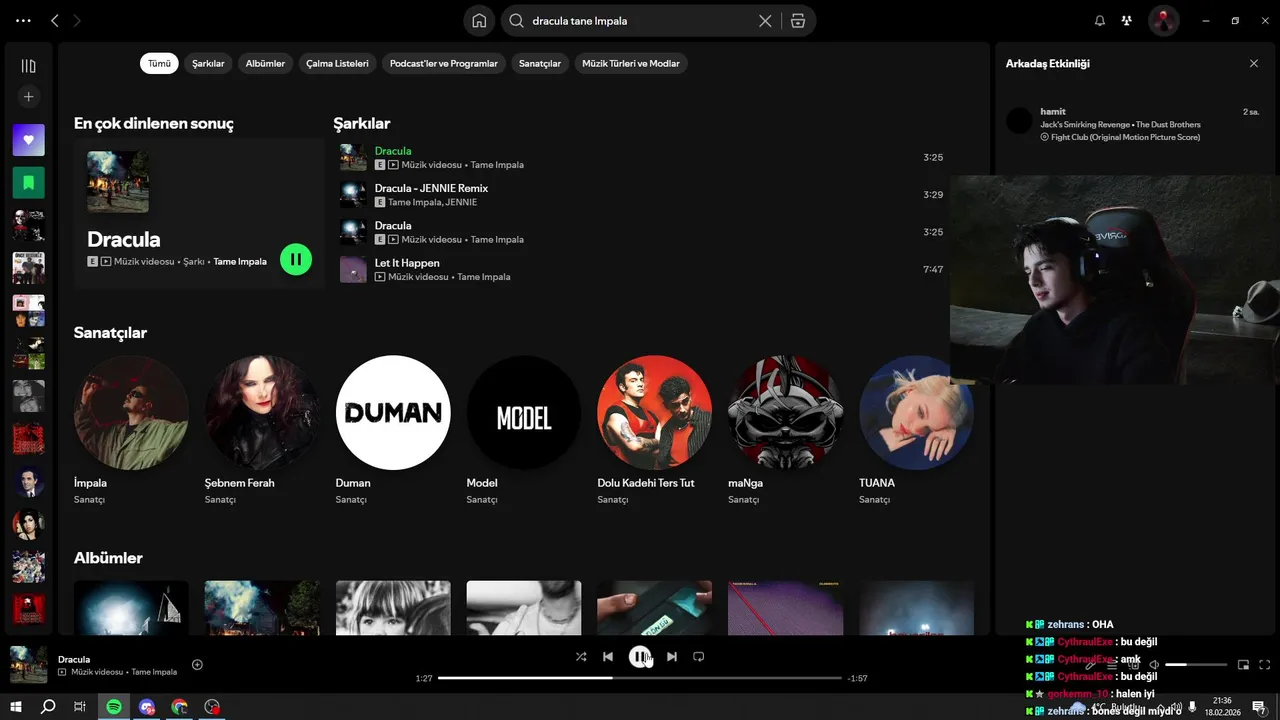This screenshot has width=1280, height=720.
Task: Select Podcast'ler ve Programlar filter
Action: (x=443, y=63)
